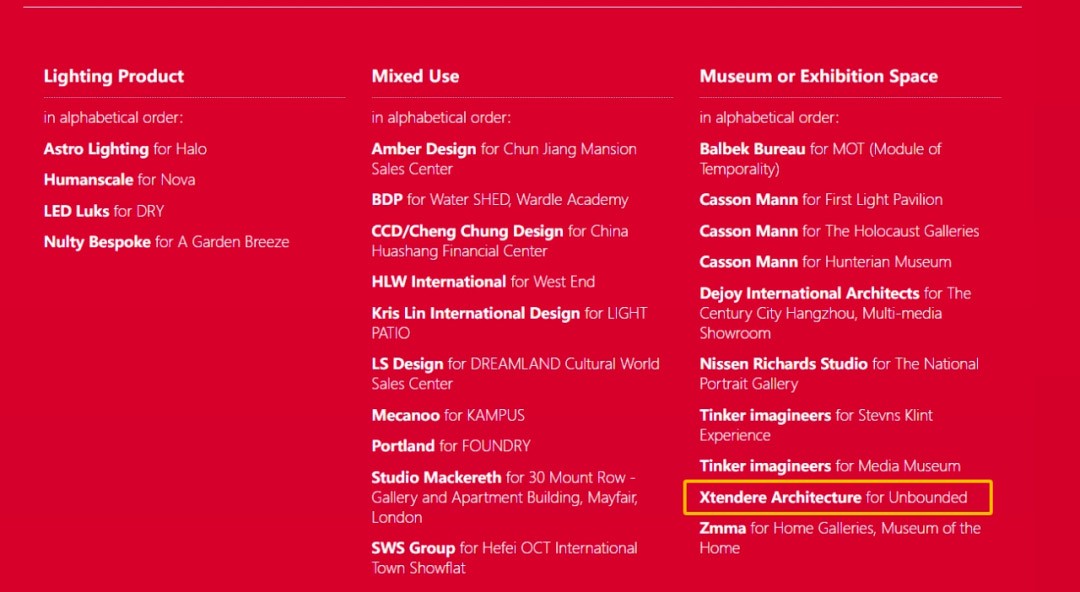Open Casson Mann for Hunterian Museum
The width and height of the screenshot is (1080, 592).
click(x=824, y=262)
